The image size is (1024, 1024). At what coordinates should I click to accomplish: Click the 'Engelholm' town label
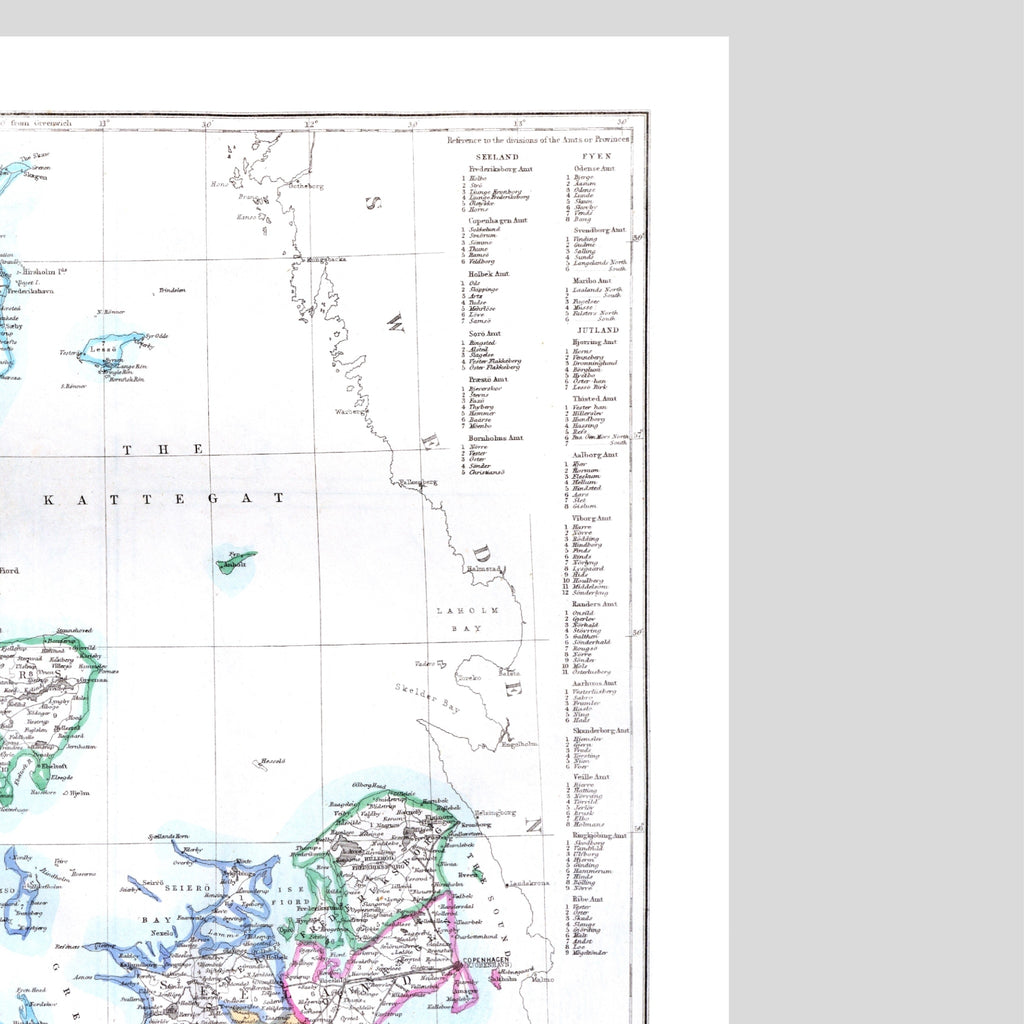click(520, 744)
